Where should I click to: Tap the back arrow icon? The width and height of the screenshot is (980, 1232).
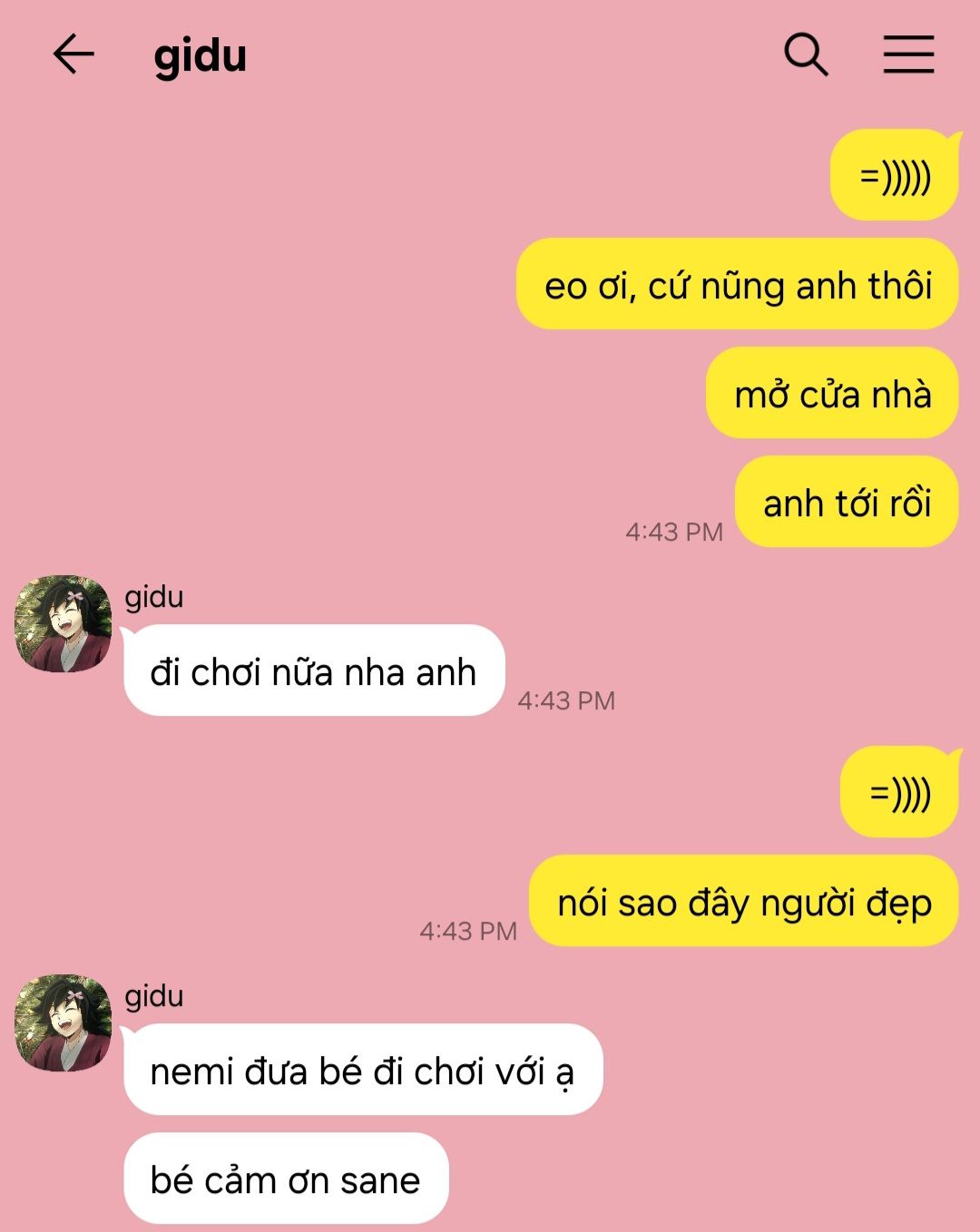73,54
